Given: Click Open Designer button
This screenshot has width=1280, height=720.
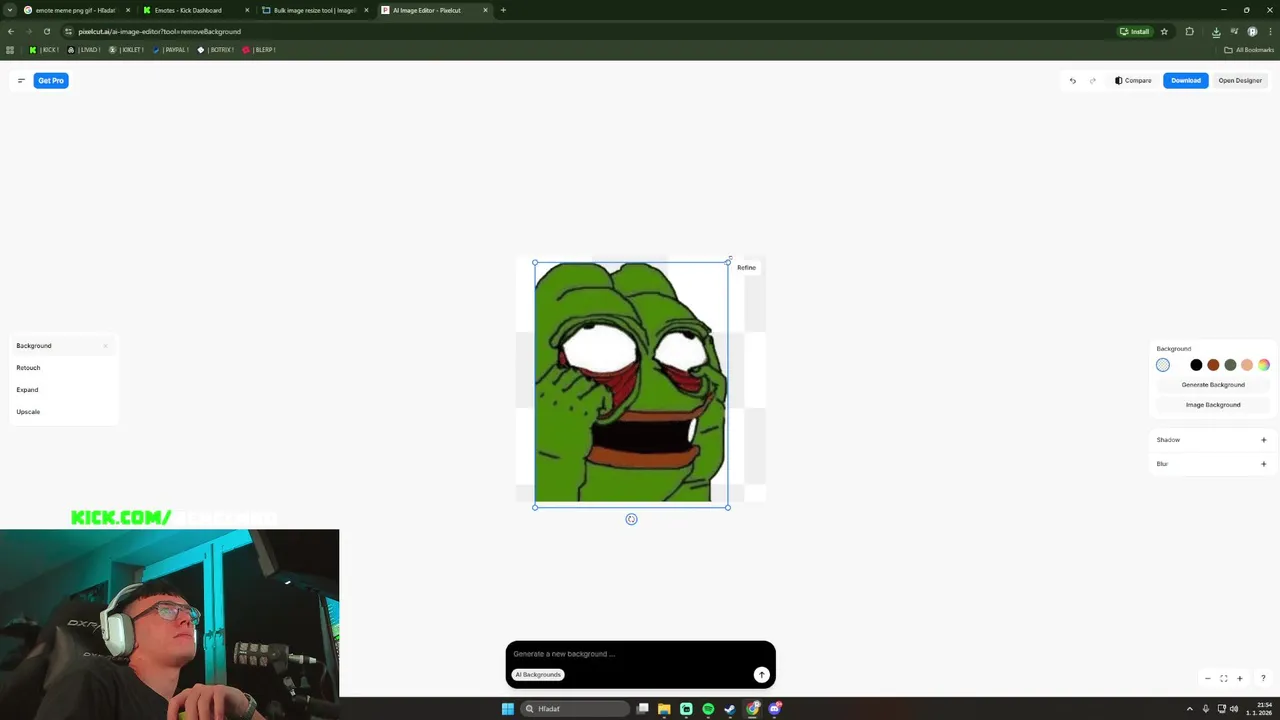Looking at the screenshot, I should coord(1240,80).
